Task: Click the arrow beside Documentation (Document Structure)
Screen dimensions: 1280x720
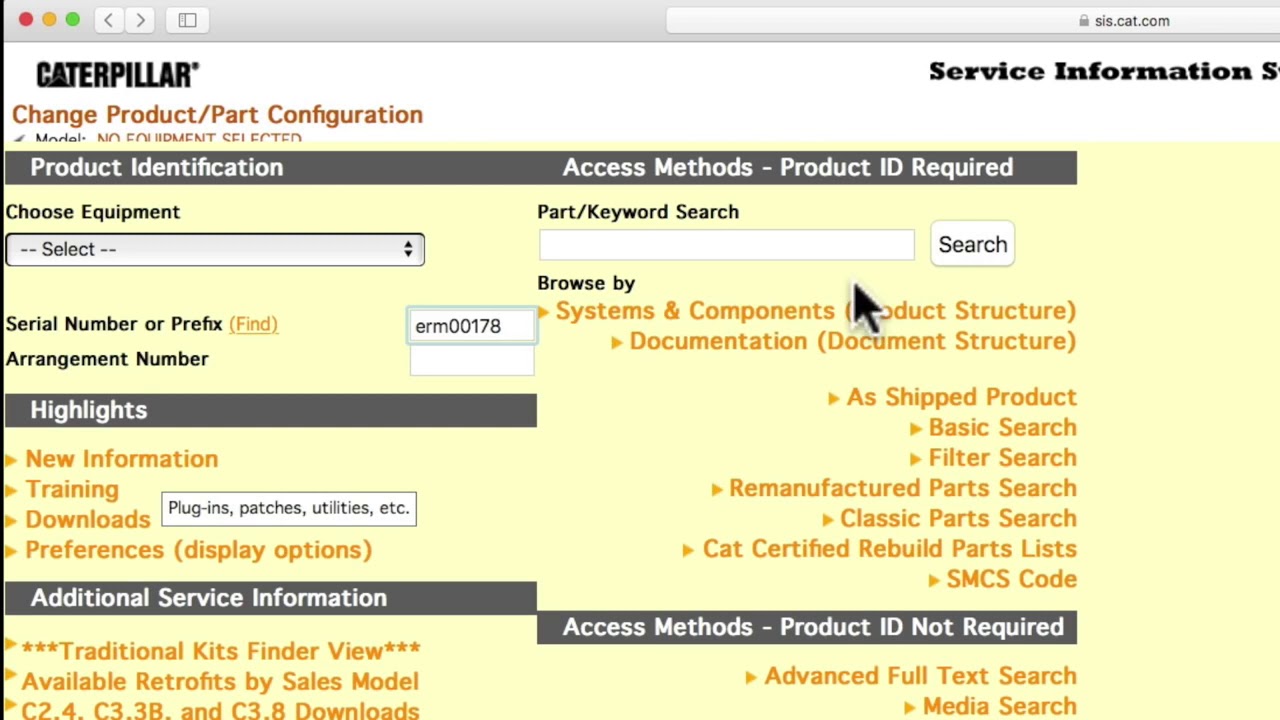Action: point(617,342)
